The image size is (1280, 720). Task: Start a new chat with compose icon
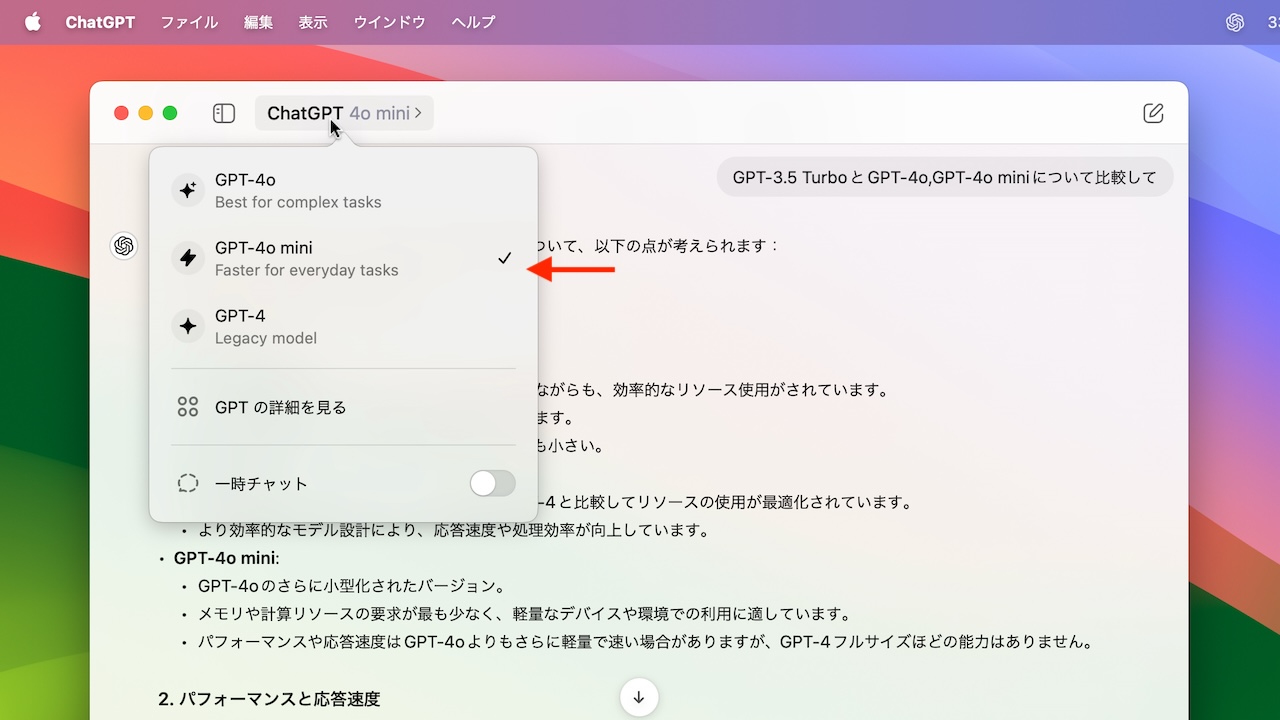coord(1153,113)
